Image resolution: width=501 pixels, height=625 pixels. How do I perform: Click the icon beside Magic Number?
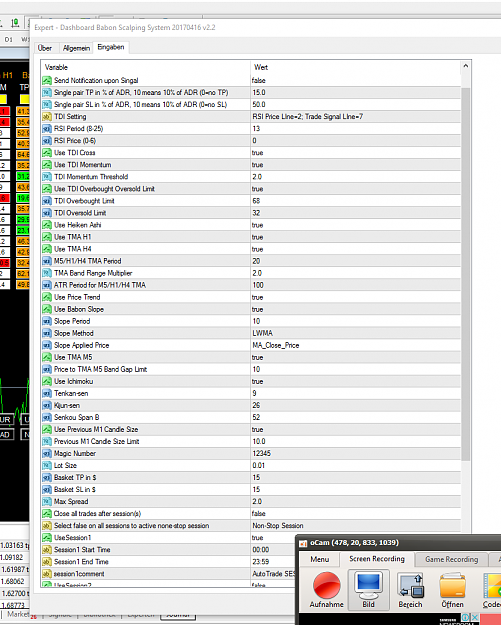tap(47, 454)
